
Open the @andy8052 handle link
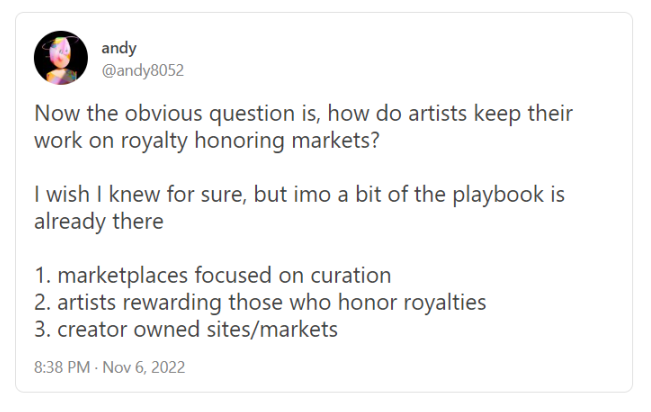[142, 70]
